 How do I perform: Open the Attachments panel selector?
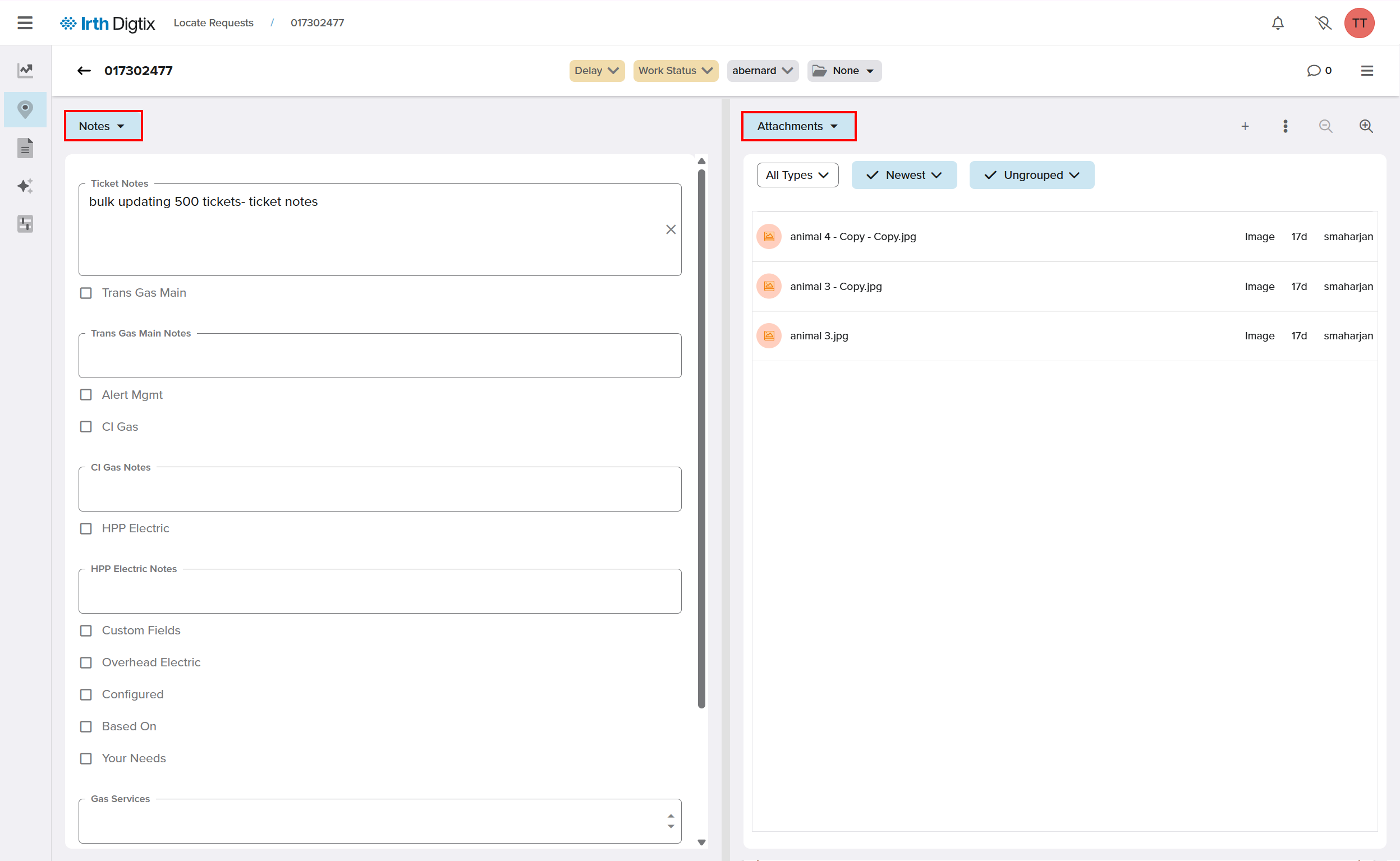tap(797, 126)
